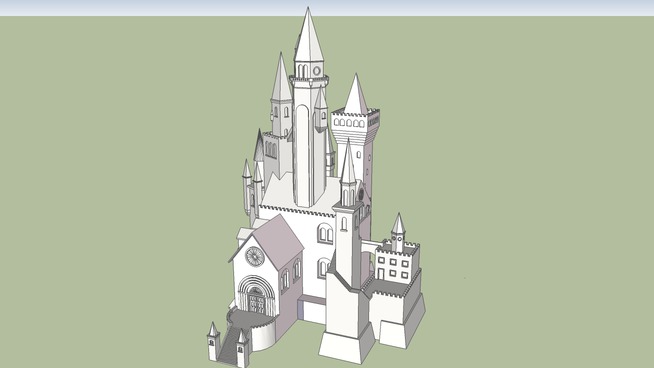Select the round window on tallest tower

(x=317, y=71)
